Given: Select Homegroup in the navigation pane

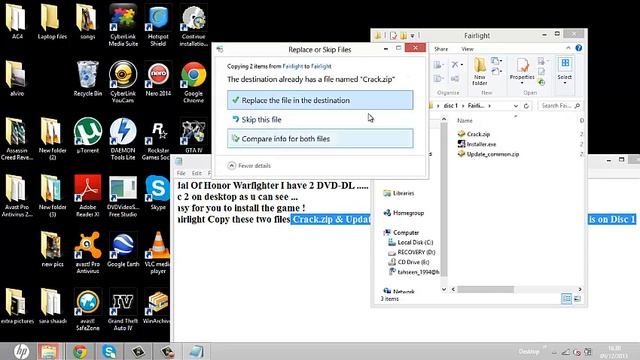Looking at the screenshot, I should click(404, 213).
